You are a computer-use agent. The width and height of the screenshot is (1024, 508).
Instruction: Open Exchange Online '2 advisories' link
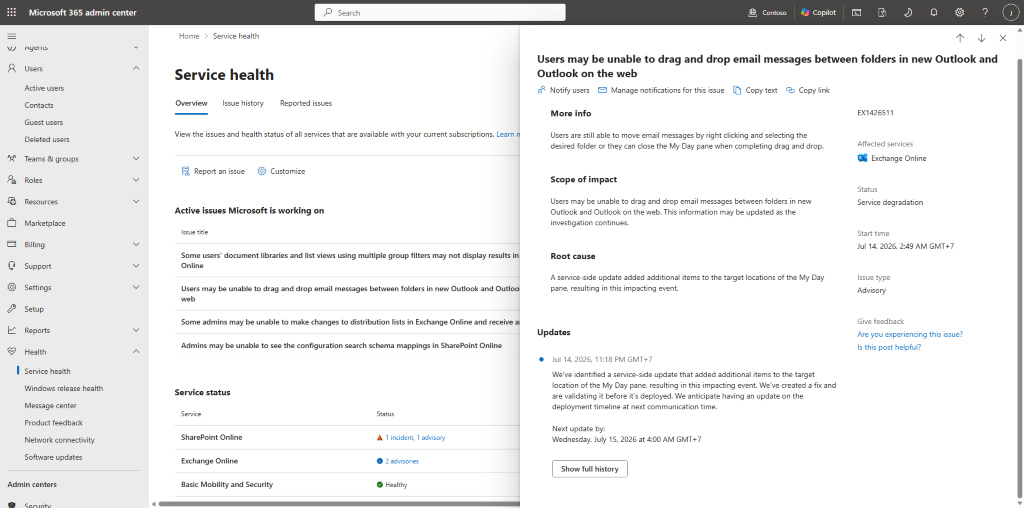click(x=402, y=461)
